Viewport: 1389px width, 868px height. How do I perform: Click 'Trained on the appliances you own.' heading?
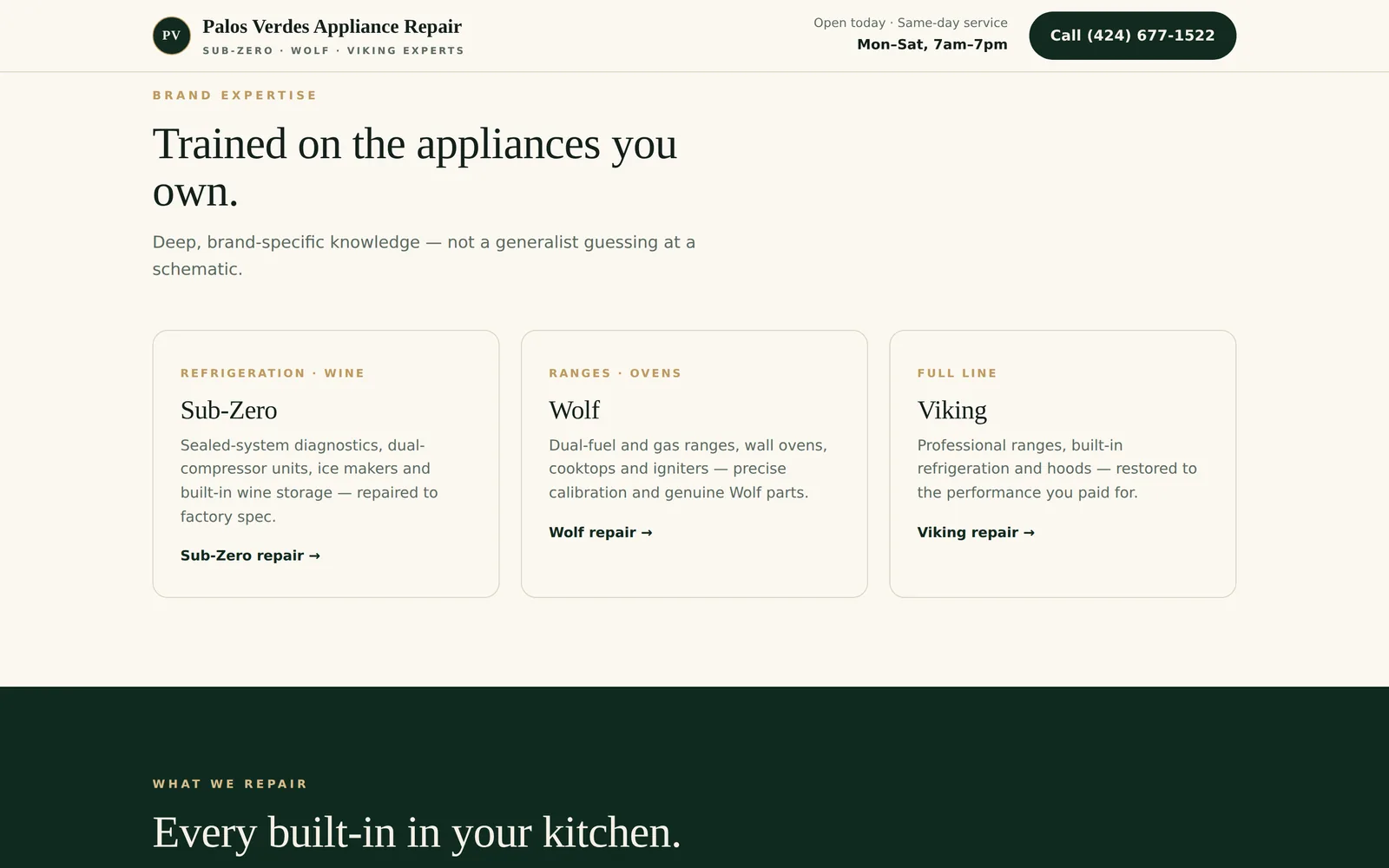pos(415,168)
